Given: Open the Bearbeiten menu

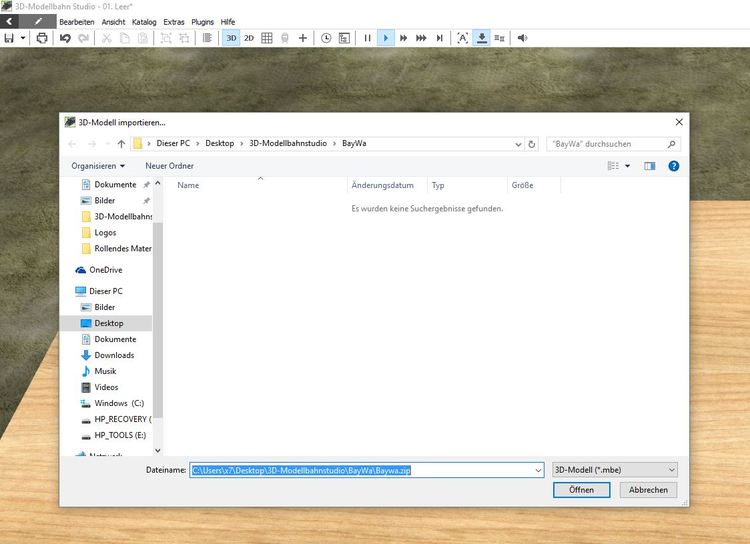Looking at the screenshot, I should (x=77, y=22).
